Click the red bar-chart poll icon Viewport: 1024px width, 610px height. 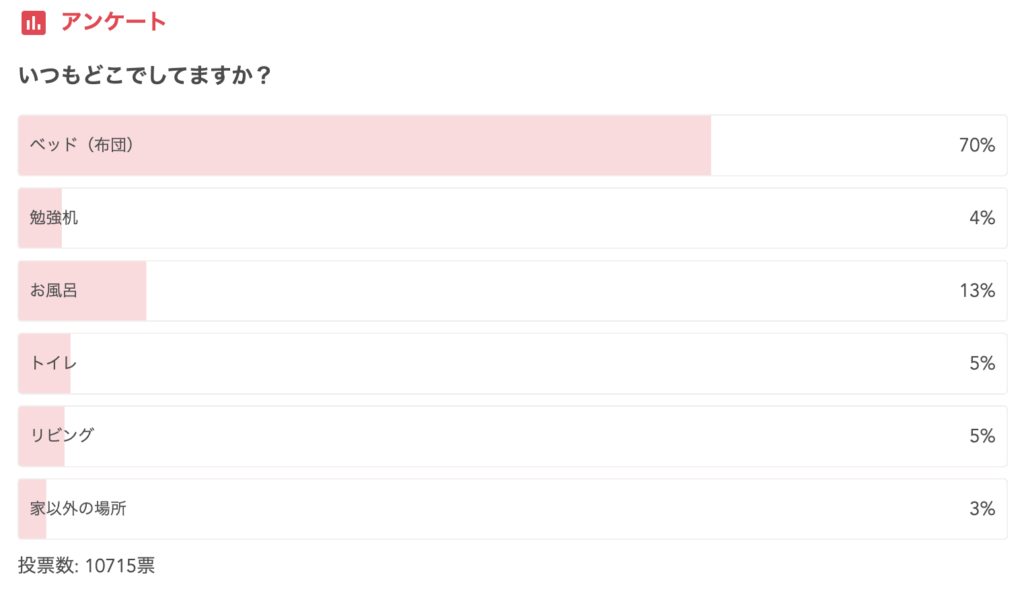33,23
